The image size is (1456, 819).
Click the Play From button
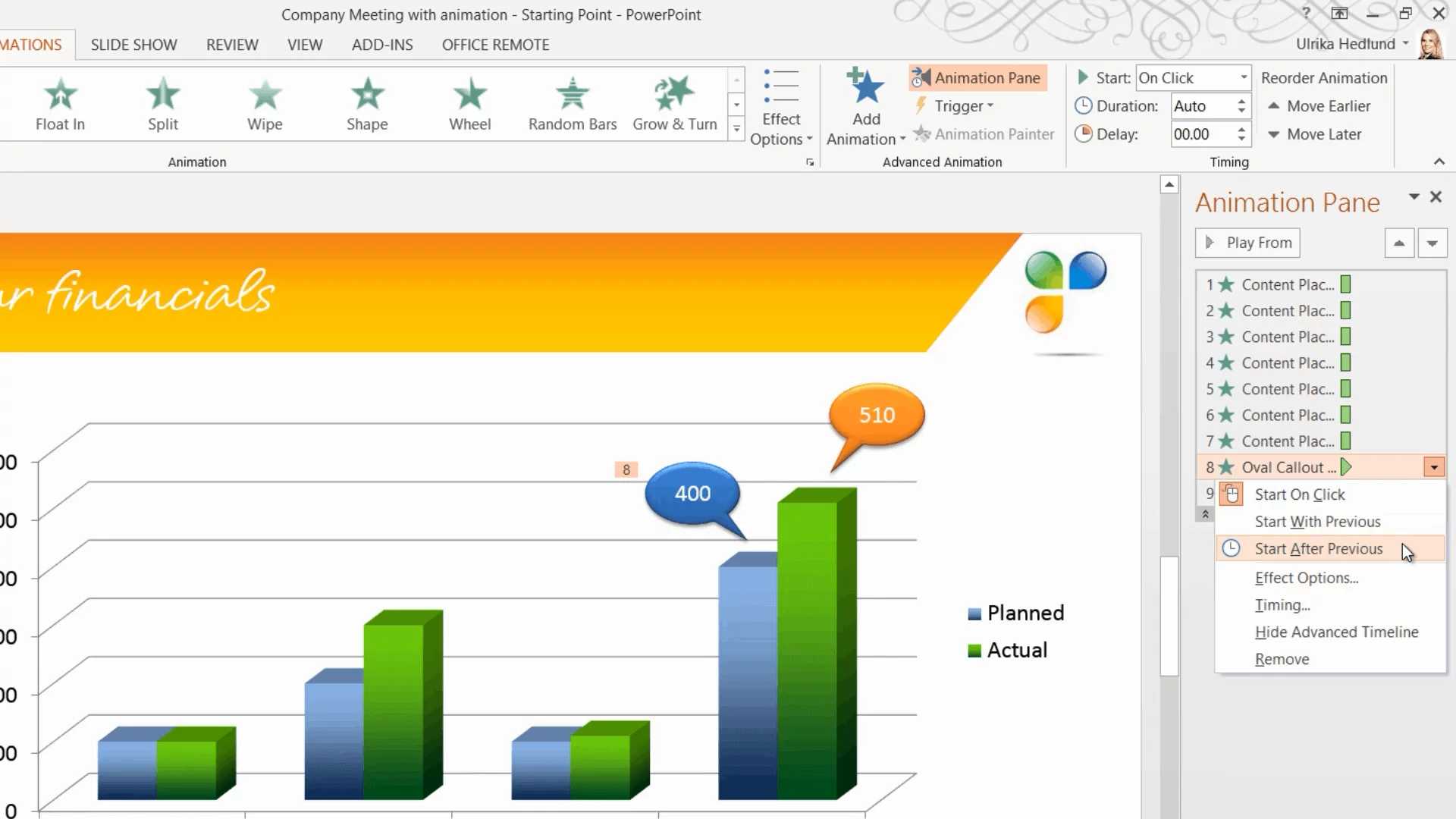click(x=1248, y=243)
